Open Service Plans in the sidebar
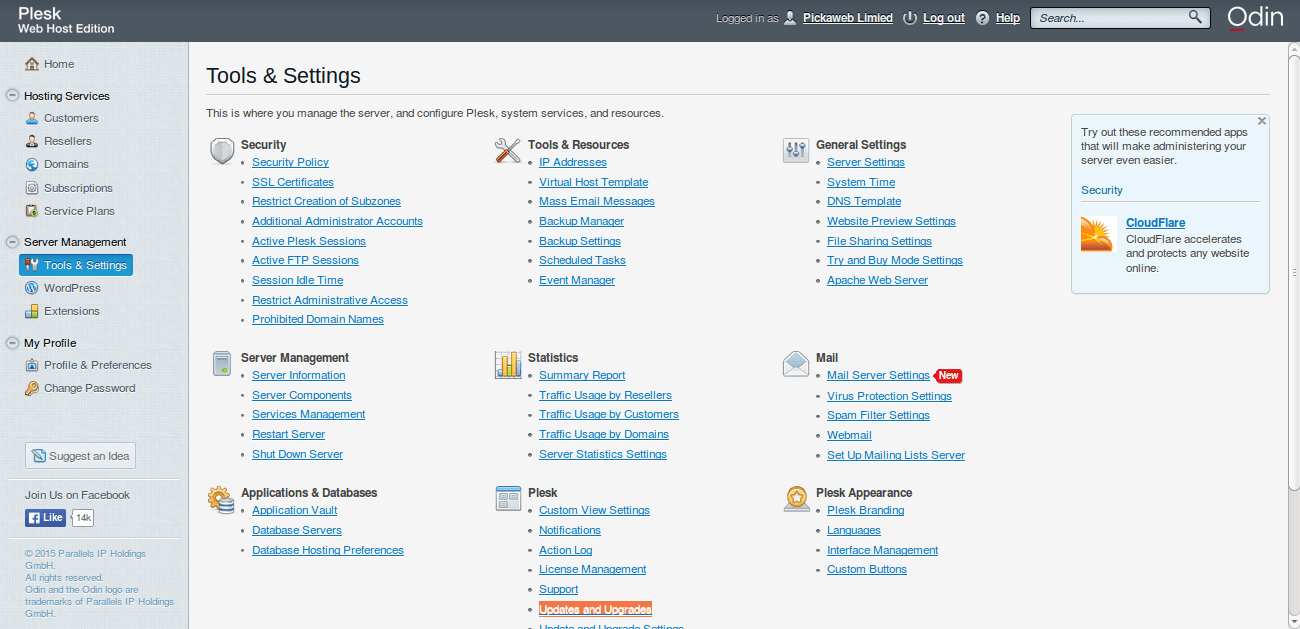Viewport: 1300px width, 629px height. pos(79,211)
